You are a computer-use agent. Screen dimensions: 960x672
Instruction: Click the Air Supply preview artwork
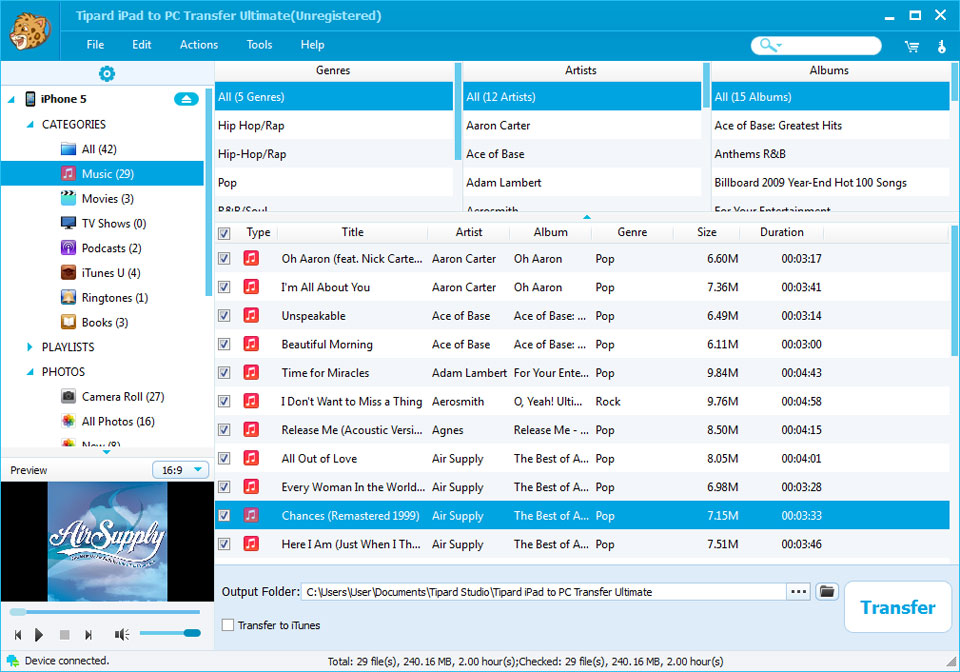pos(107,541)
